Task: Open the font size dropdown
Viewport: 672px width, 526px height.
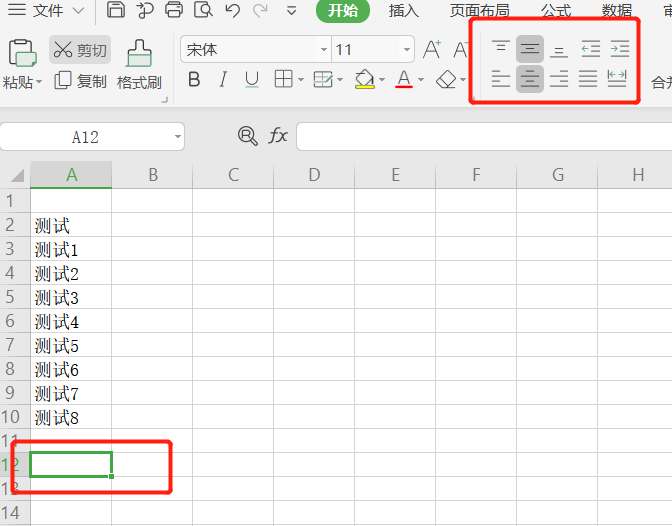Action: (x=407, y=49)
